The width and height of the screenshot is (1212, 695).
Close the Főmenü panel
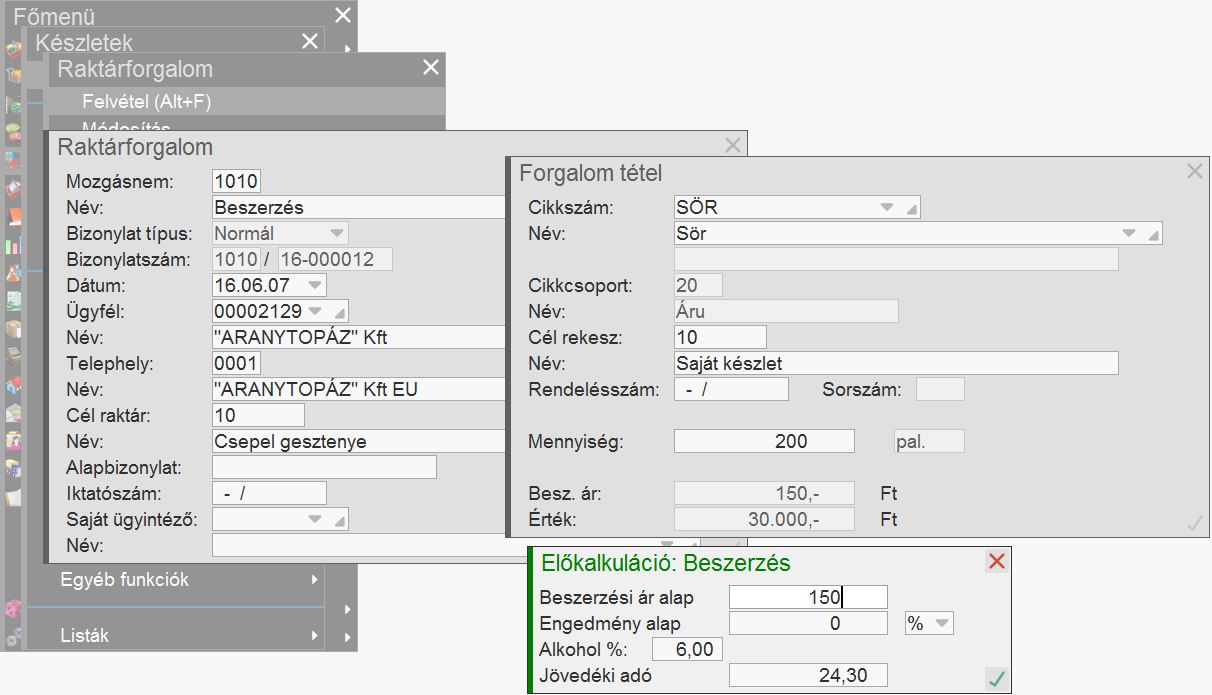343,15
